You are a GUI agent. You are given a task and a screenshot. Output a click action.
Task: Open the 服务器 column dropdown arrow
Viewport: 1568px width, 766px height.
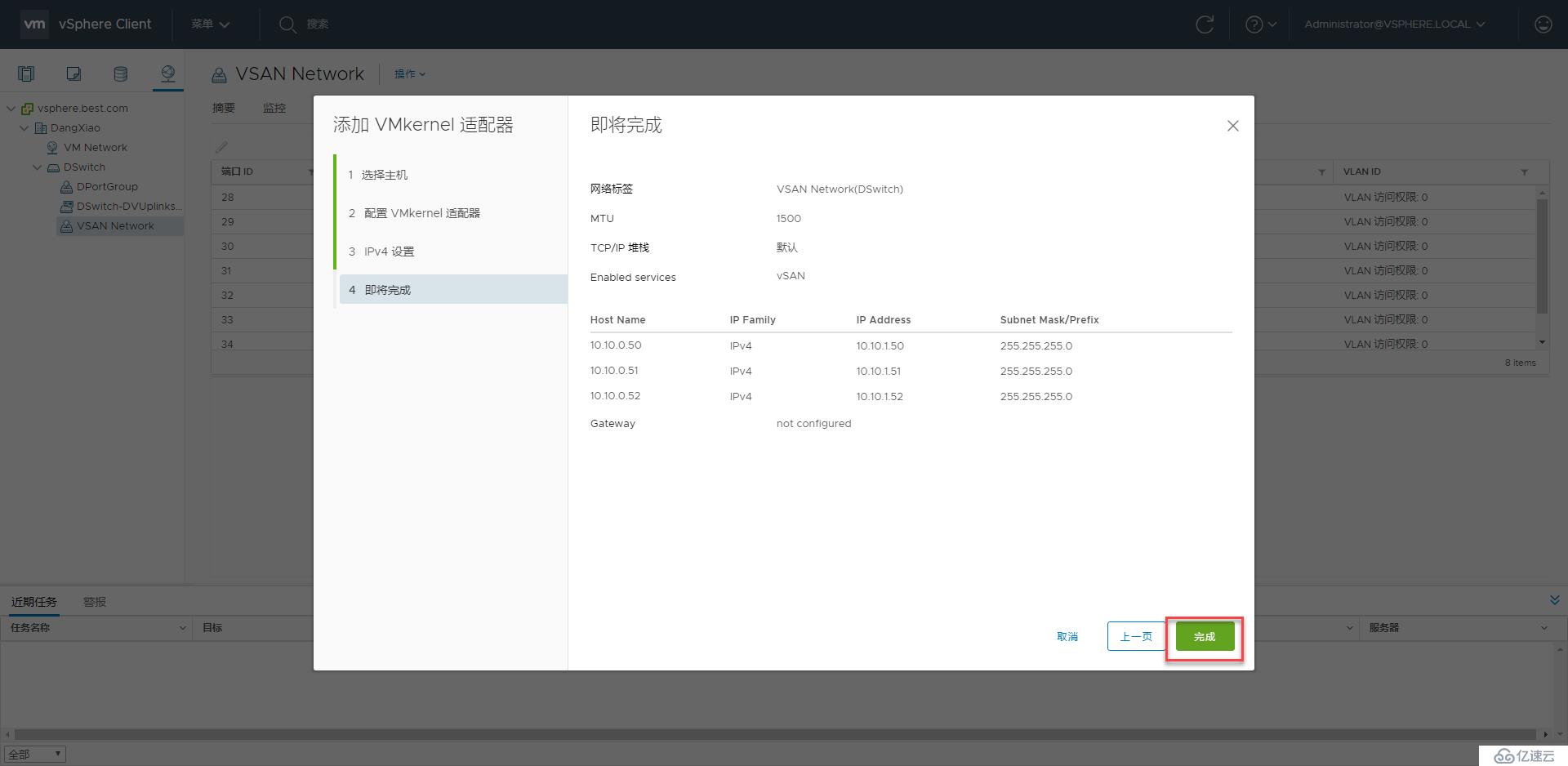click(x=1544, y=628)
